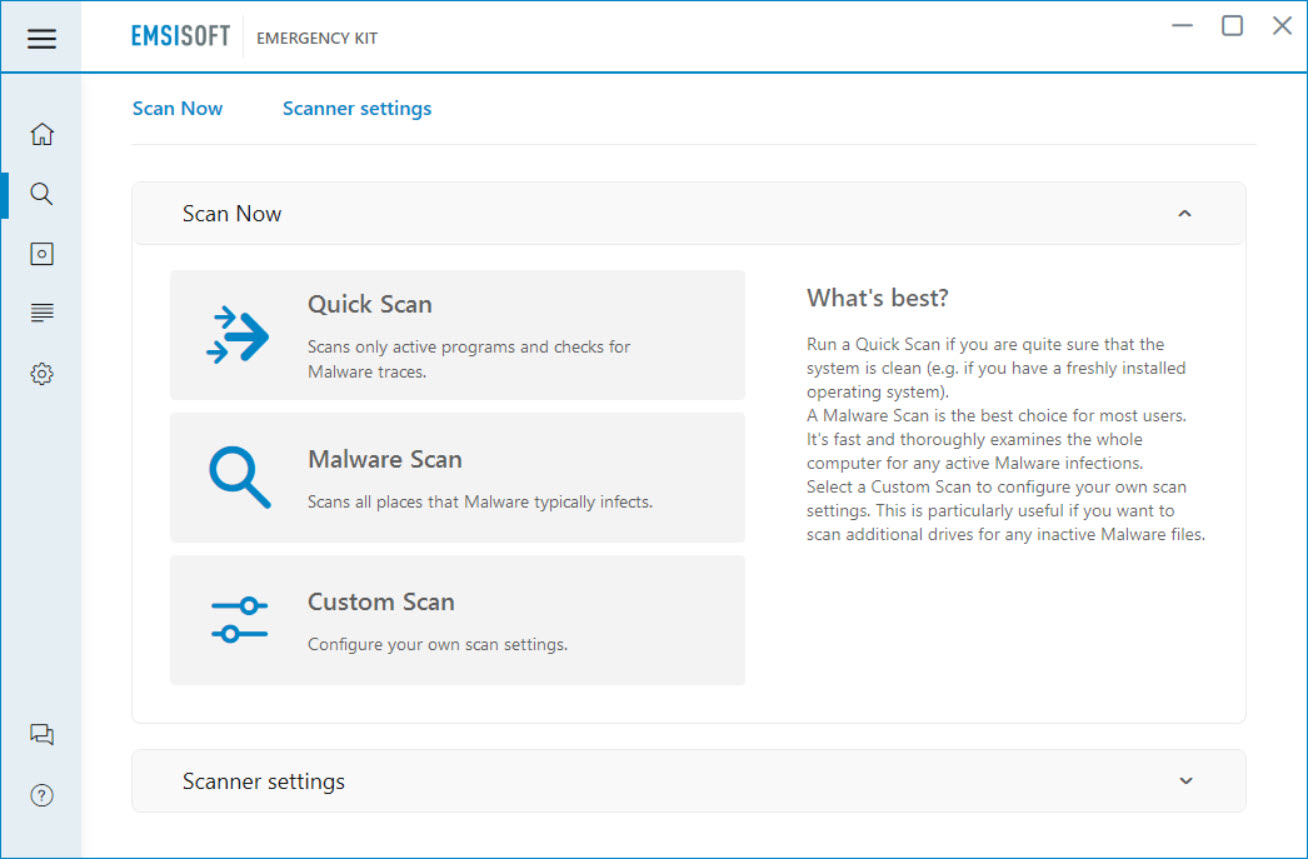The height and width of the screenshot is (859, 1308).
Task: Minimize the Emsisoft window
Action: pos(1183,26)
